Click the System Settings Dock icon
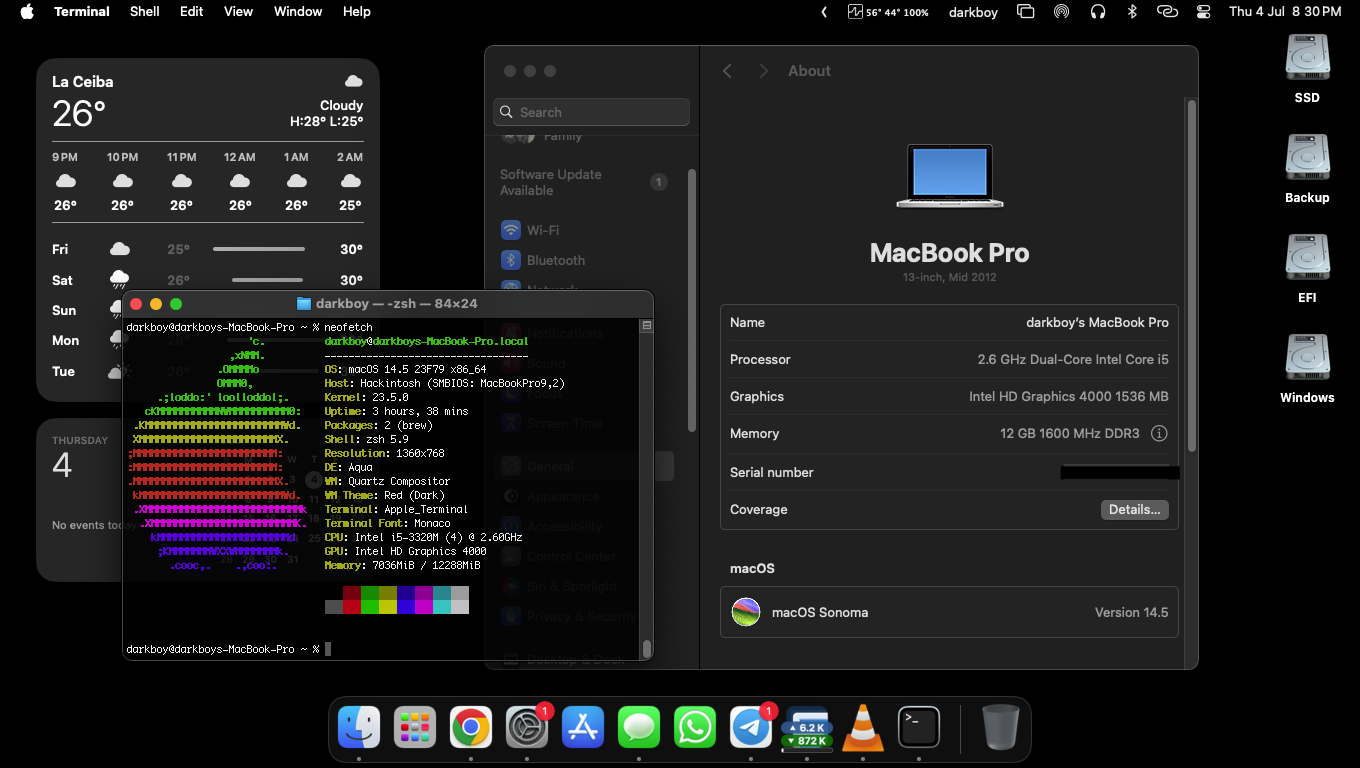Viewport: 1360px width, 768px height. [x=527, y=727]
